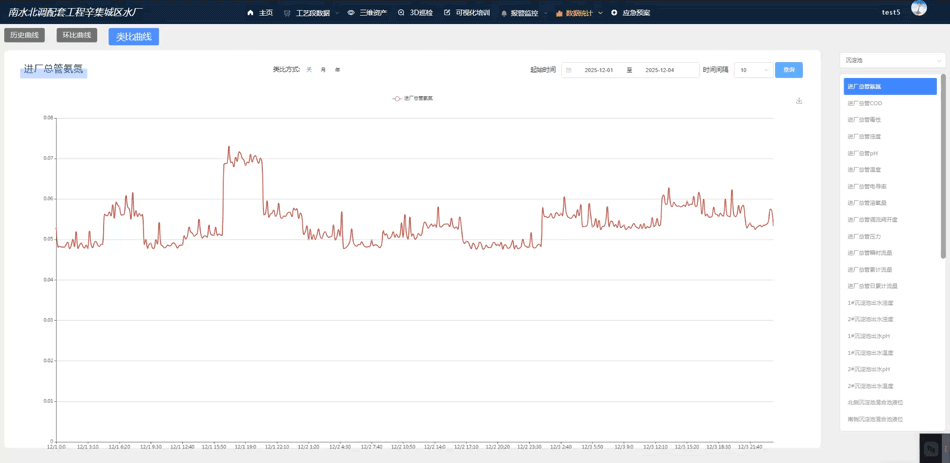Click the user avatar at top right

[x=918, y=9]
